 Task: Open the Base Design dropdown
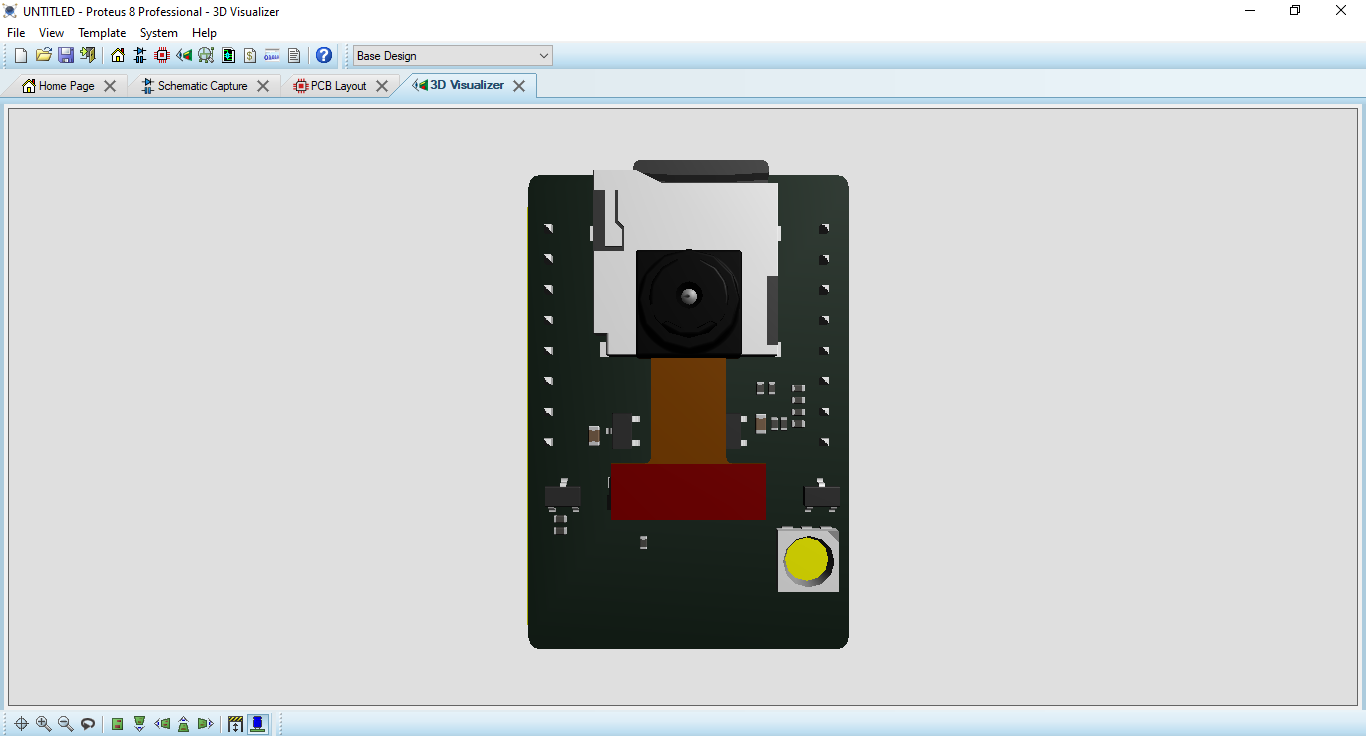click(541, 55)
